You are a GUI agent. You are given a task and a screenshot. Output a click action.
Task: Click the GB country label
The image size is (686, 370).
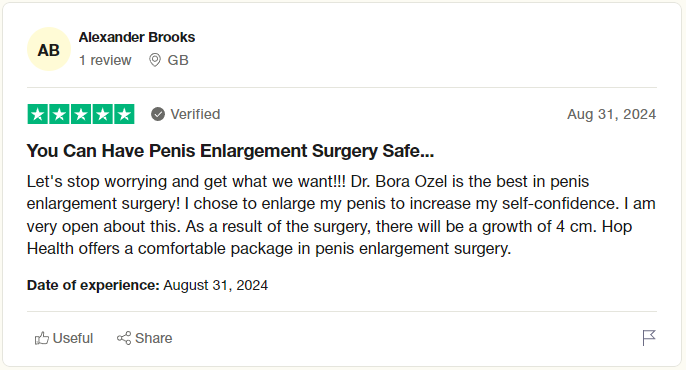(x=178, y=60)
